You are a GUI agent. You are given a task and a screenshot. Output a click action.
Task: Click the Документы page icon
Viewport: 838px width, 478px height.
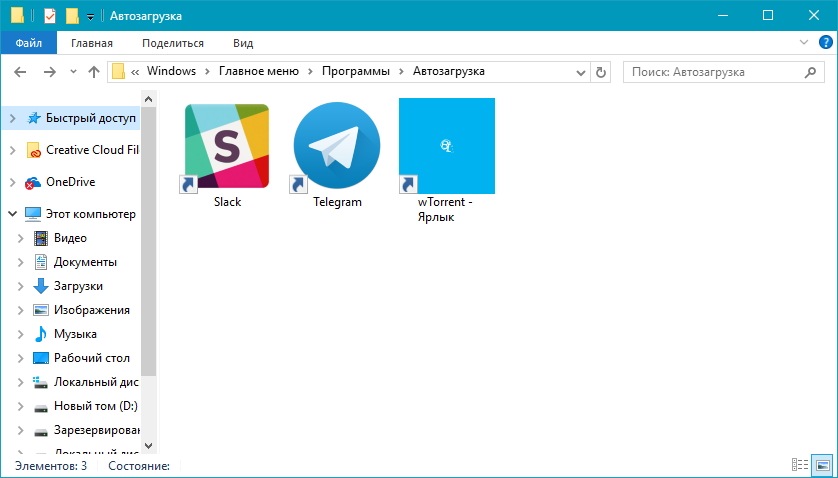(41, 262)
